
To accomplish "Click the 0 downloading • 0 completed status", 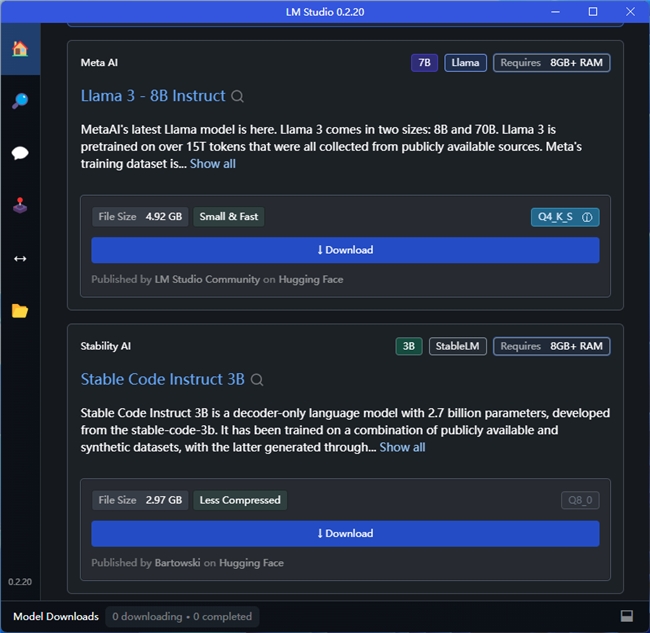I will point(182,617).
